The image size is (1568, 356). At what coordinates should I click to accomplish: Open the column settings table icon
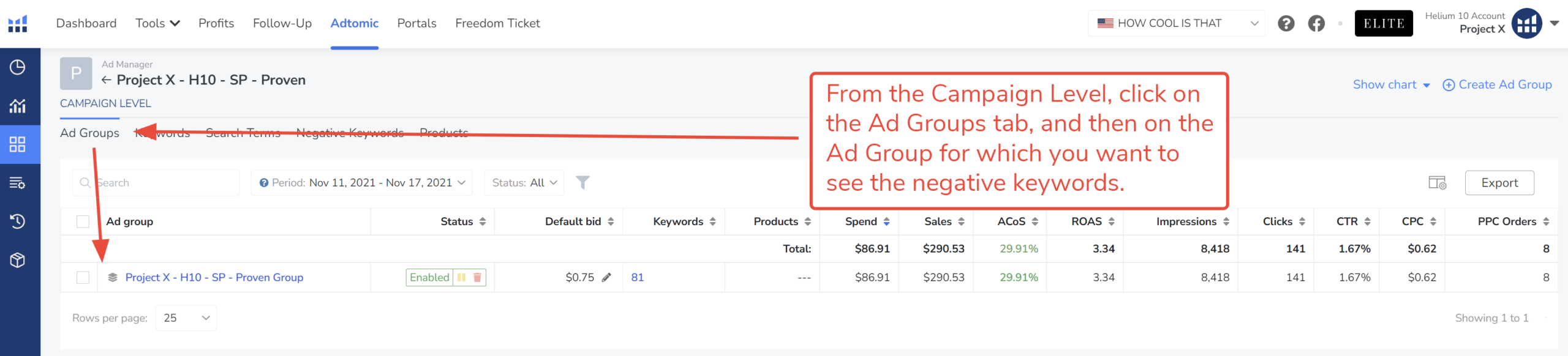click(1437, 183)
